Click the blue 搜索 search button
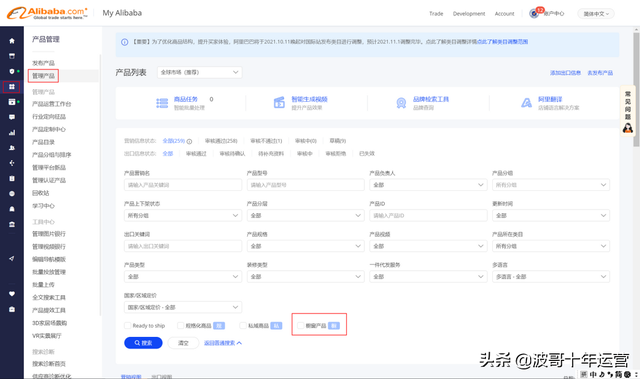640x379 pixels. point(143,343)
